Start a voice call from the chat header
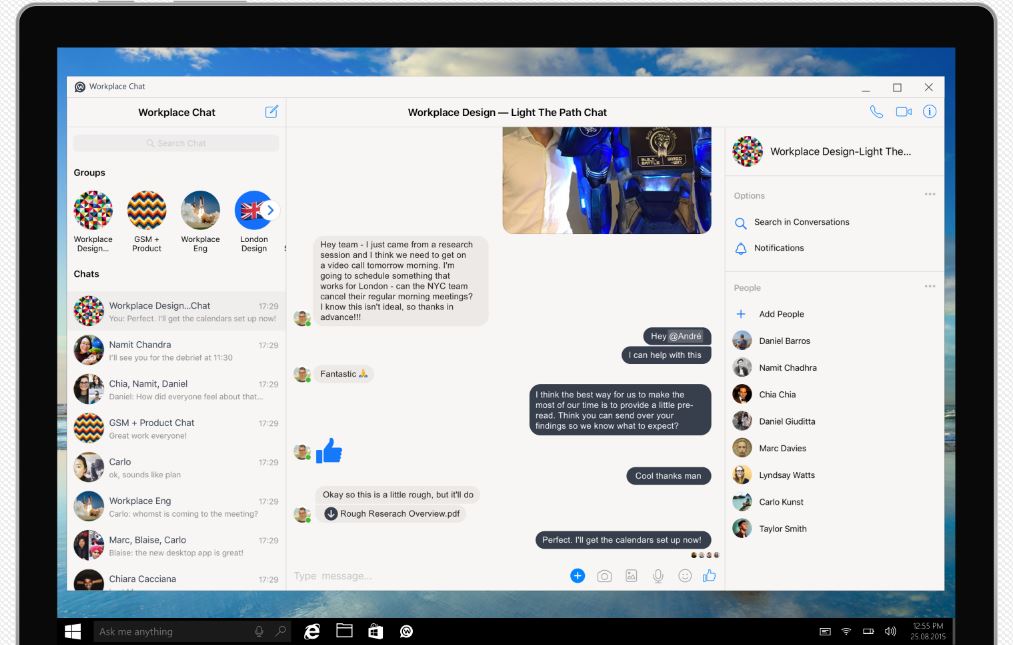Image resolution: width=1013 pixels, height=645 pixels. point(877,111)
